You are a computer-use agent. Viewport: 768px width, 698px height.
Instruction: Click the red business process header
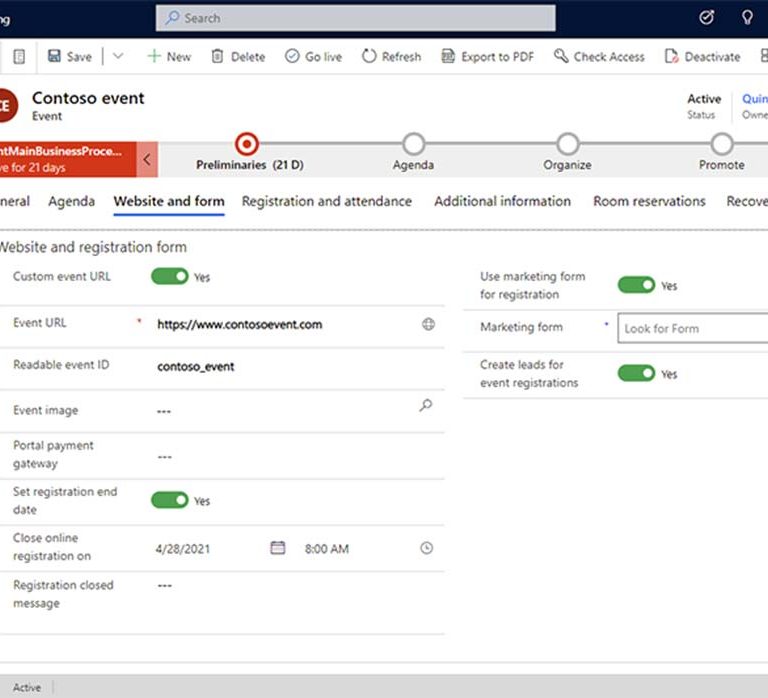click(x=68, y=159)
